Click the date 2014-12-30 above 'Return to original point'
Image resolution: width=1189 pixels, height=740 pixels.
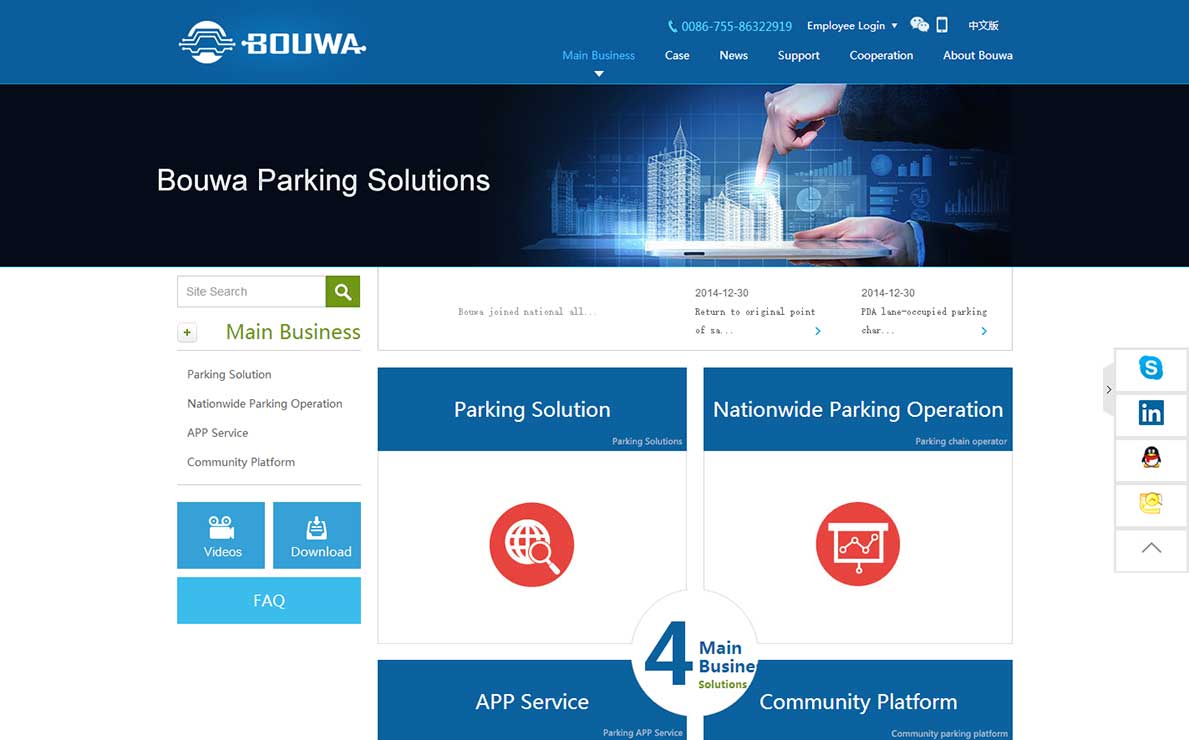coord(721,293)
